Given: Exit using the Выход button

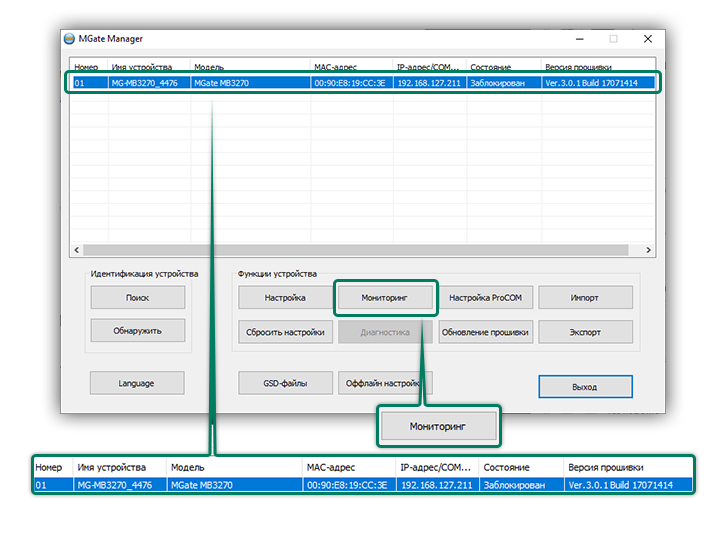Looking at the screenshot, I should click(x=585, y=386).
